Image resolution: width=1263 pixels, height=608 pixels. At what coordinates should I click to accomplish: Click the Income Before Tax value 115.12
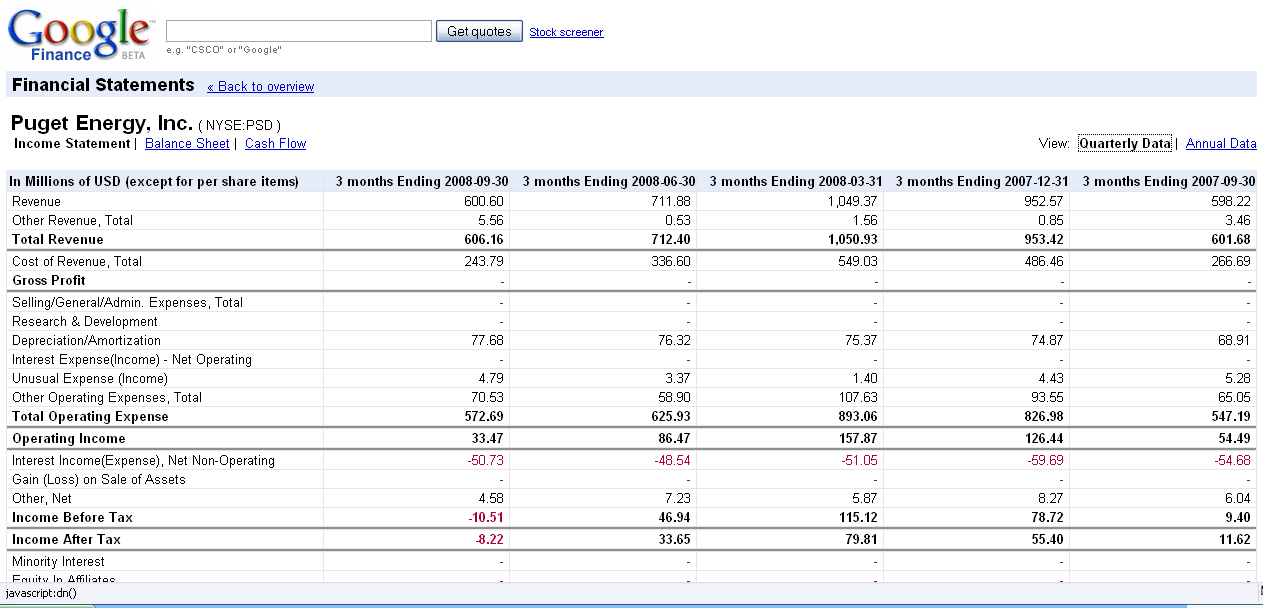tap(858, 517)
